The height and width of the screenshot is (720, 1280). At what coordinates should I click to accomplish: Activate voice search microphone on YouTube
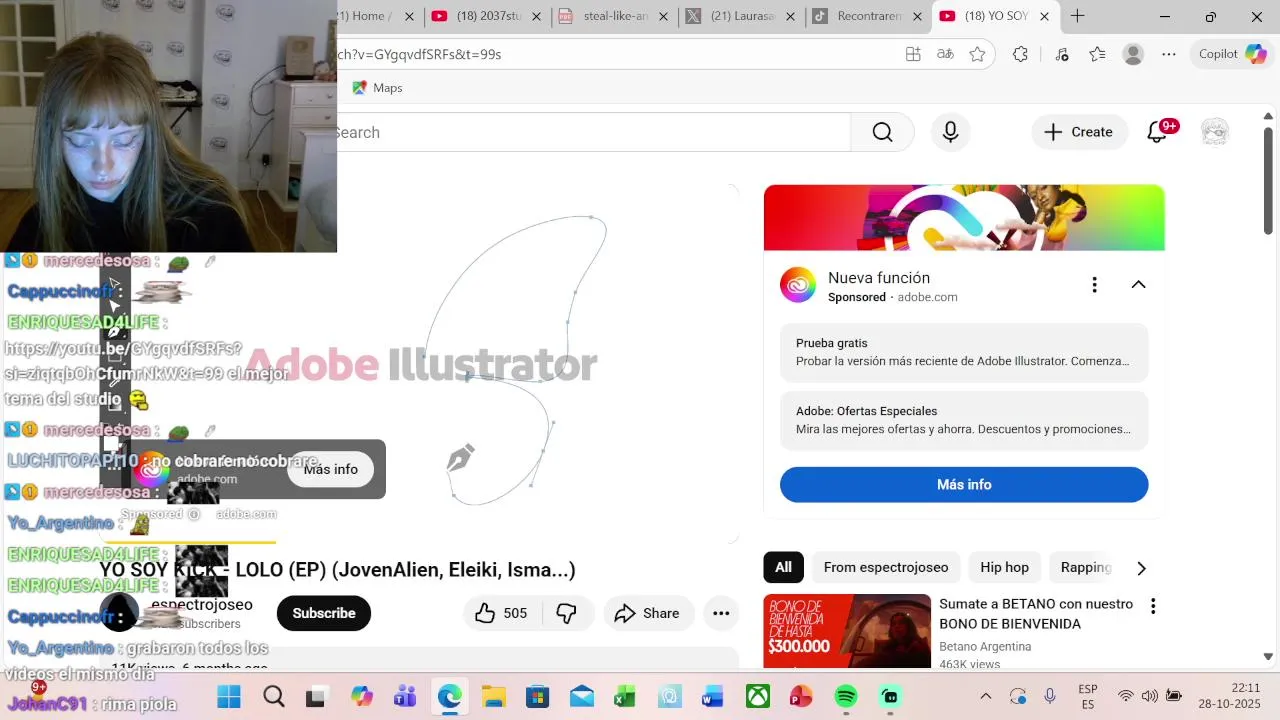[x=950, y=132]
